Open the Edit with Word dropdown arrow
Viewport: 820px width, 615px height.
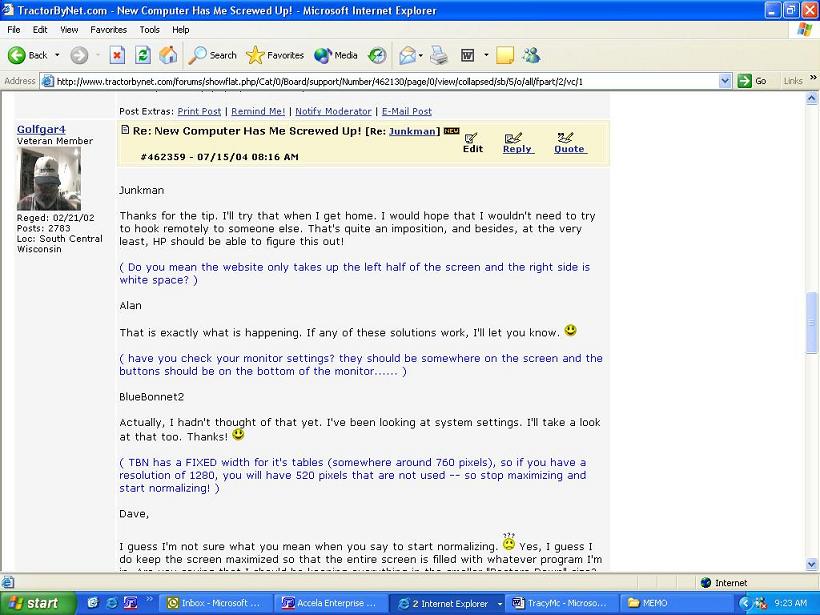[486, 55]
